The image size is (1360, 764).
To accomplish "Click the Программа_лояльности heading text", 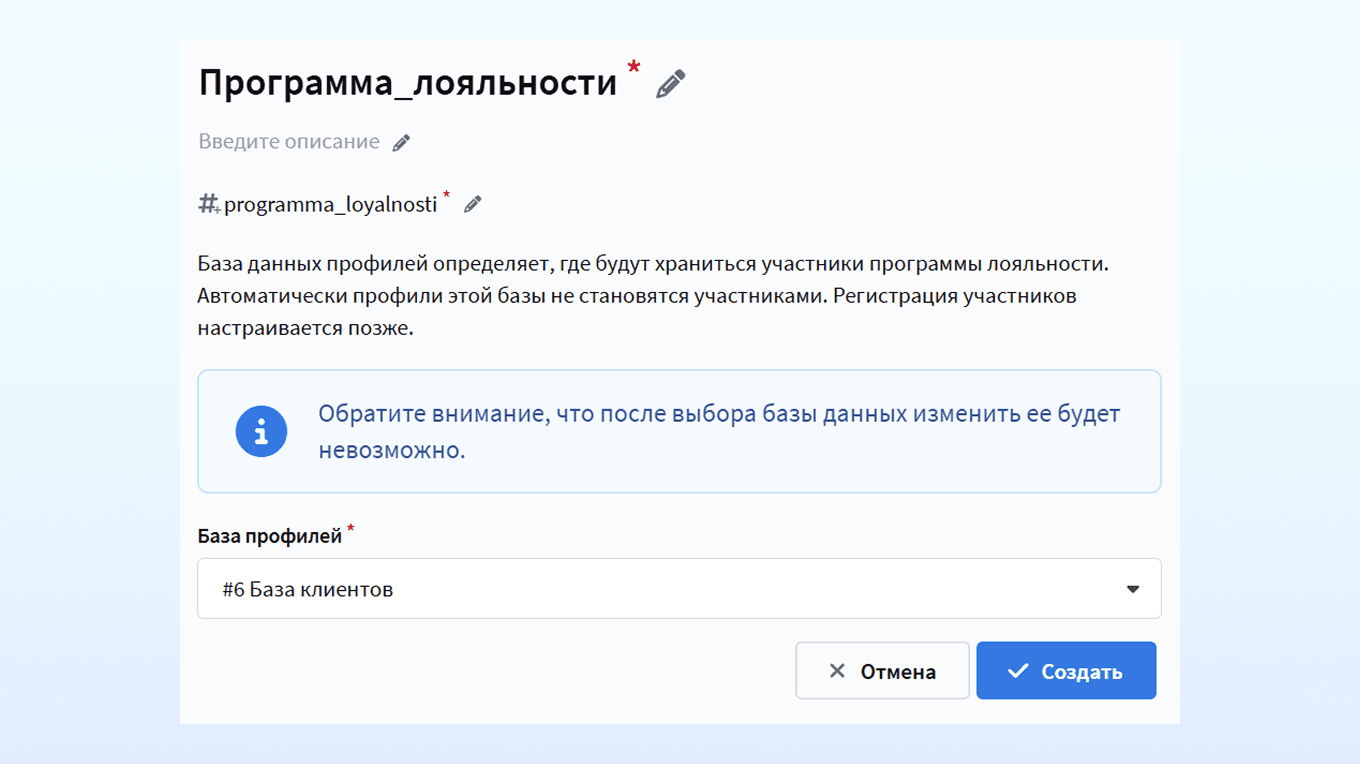I will 408,83.
